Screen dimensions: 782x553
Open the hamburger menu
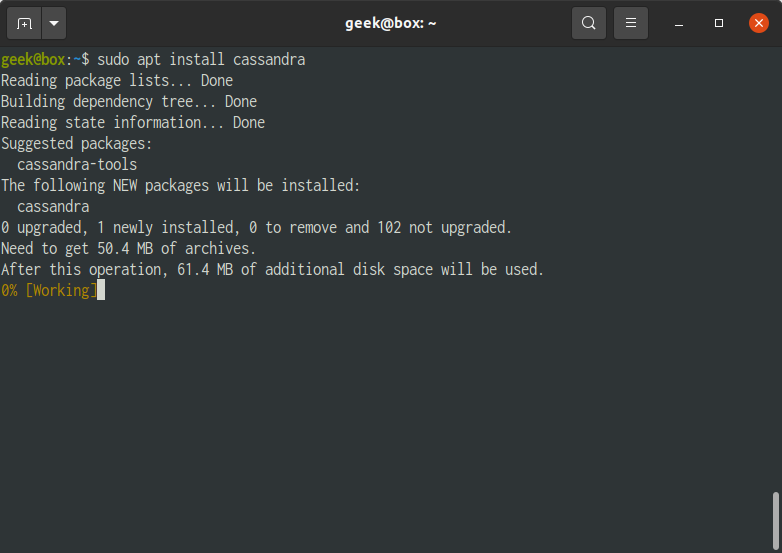[x=630, y=23]
